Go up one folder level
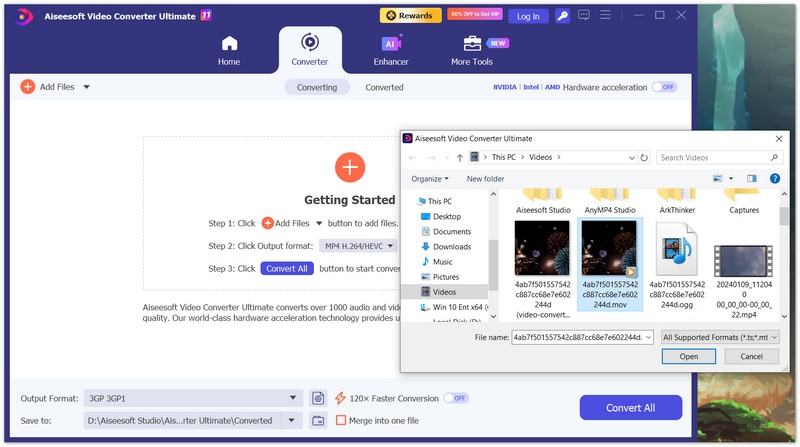This screenshot has height=447, width=800. (460, 158)
